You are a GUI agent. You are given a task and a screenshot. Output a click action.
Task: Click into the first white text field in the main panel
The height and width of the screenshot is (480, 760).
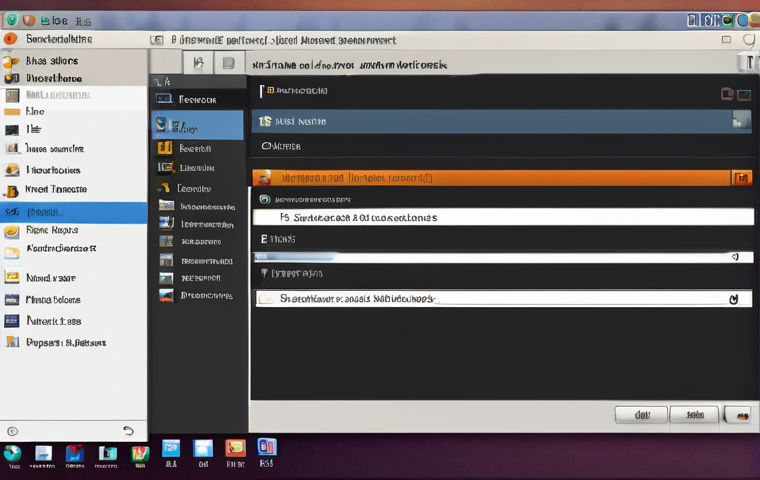(x=503, y=217)
